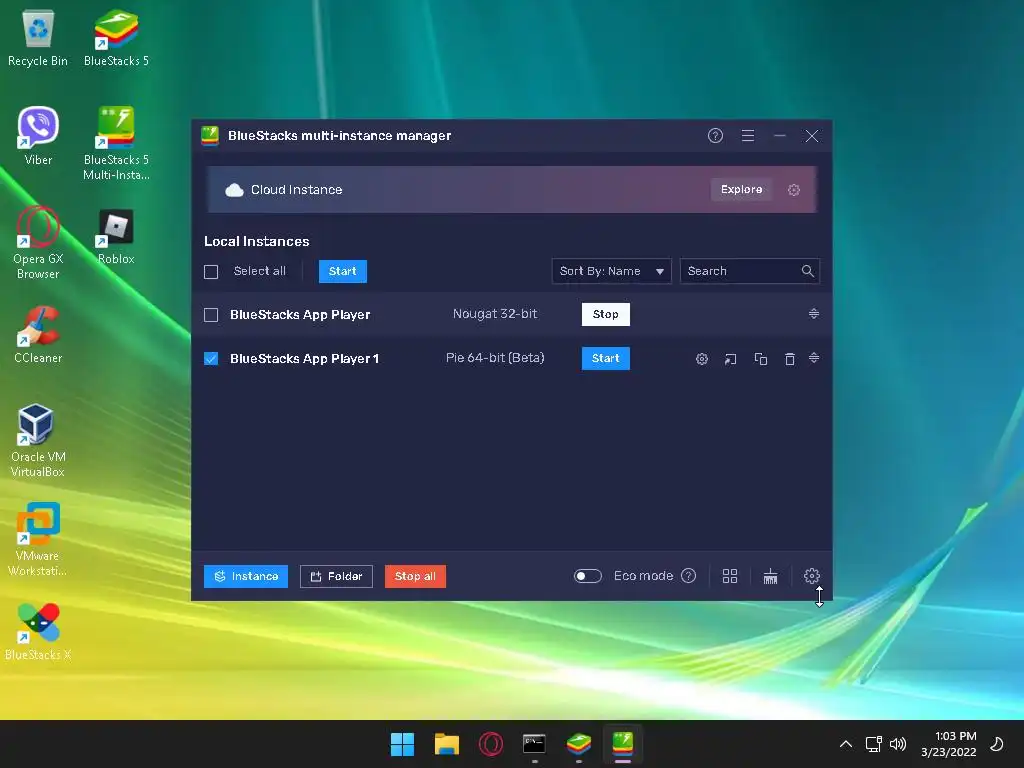Open the help icon in the manager title bar
This screenshot has width=1024, height=768.
715,136
